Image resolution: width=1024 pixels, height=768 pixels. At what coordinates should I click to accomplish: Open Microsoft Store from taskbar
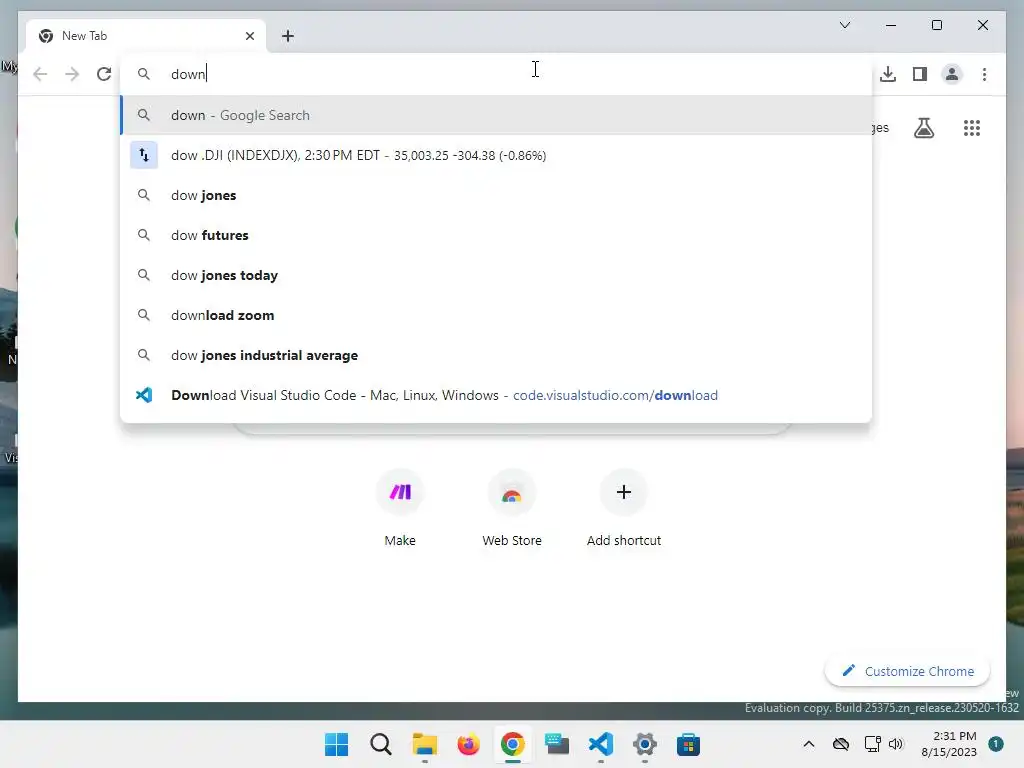688,744
